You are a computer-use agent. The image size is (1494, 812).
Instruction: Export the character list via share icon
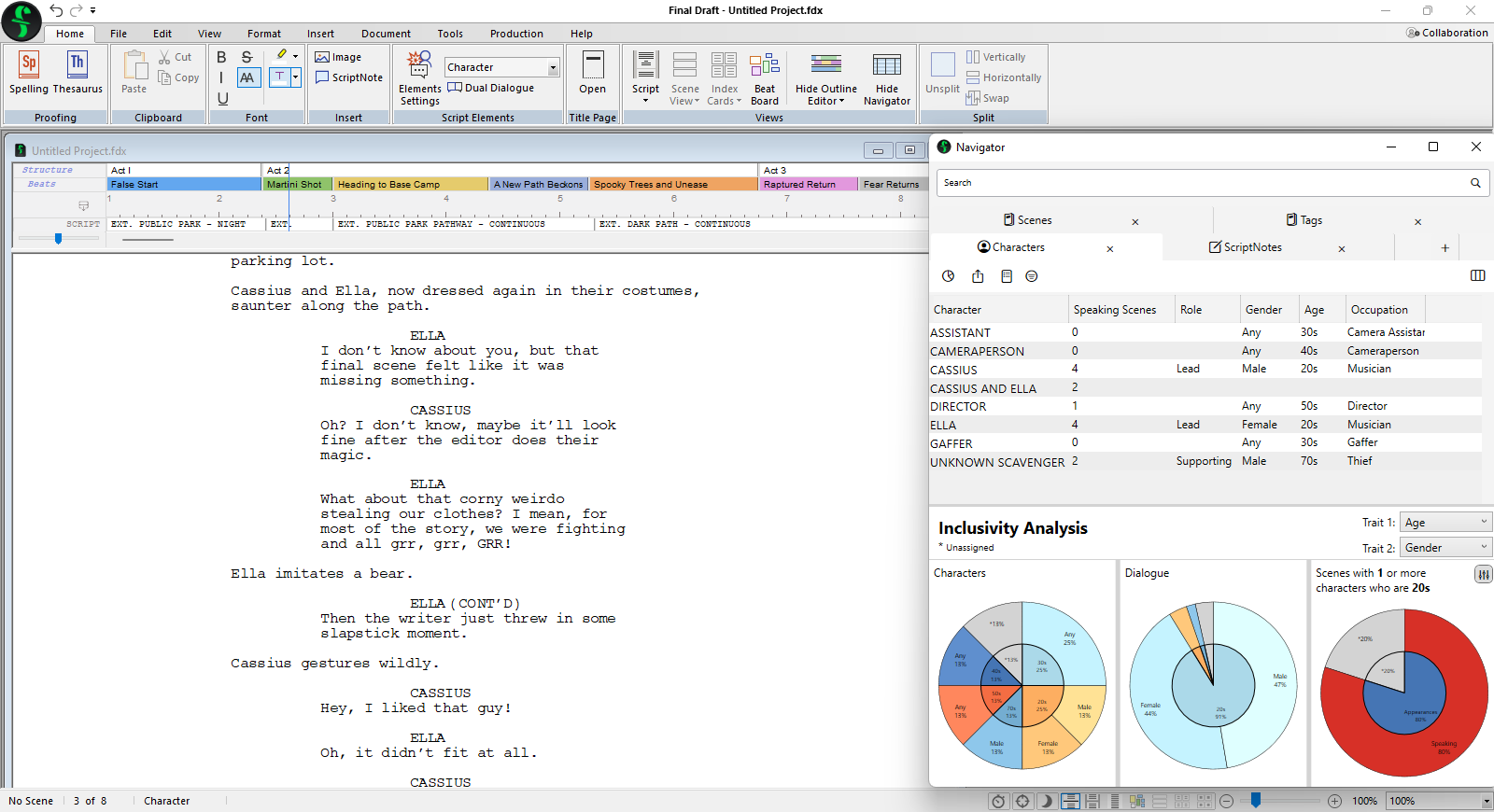pyautogui.click(x=978, y=276)
